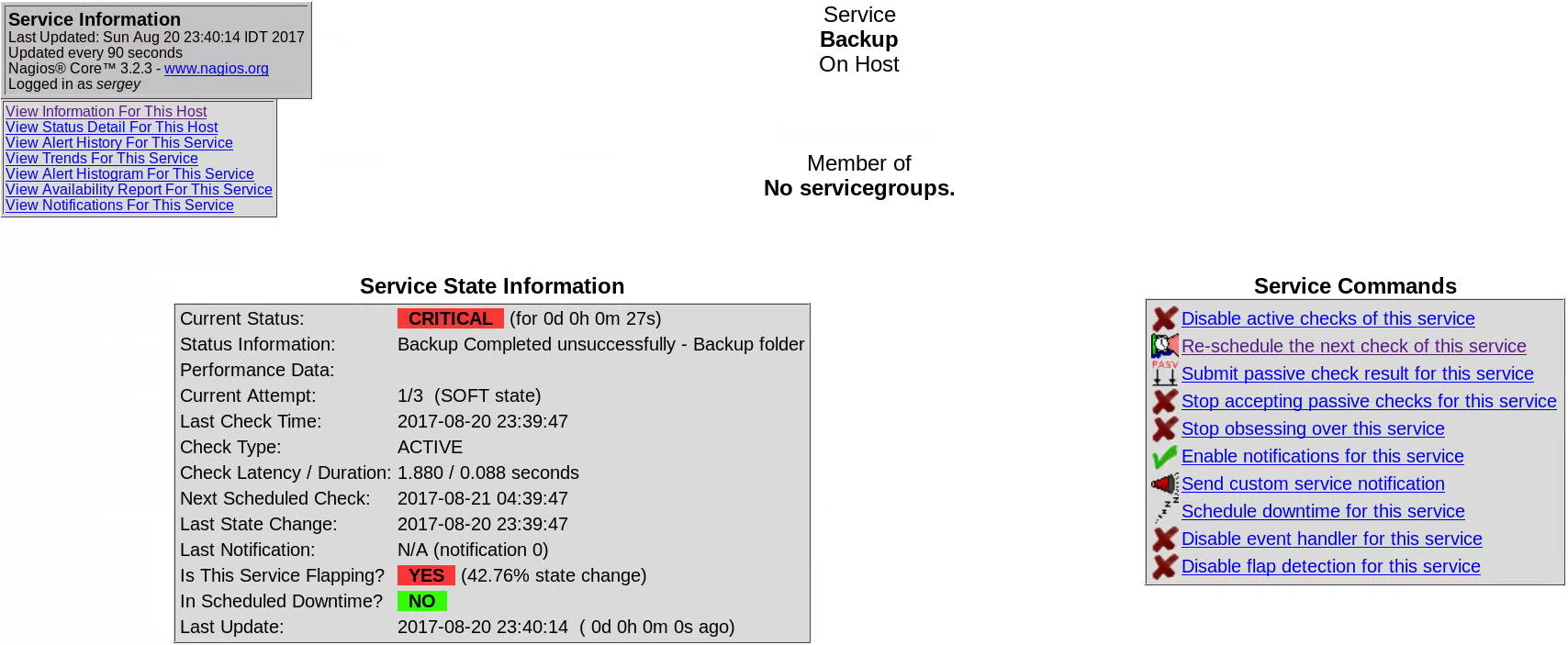Click the red X icon beside Stop obsessing
The image size is (1568, 645).
tap(1165, 428)
